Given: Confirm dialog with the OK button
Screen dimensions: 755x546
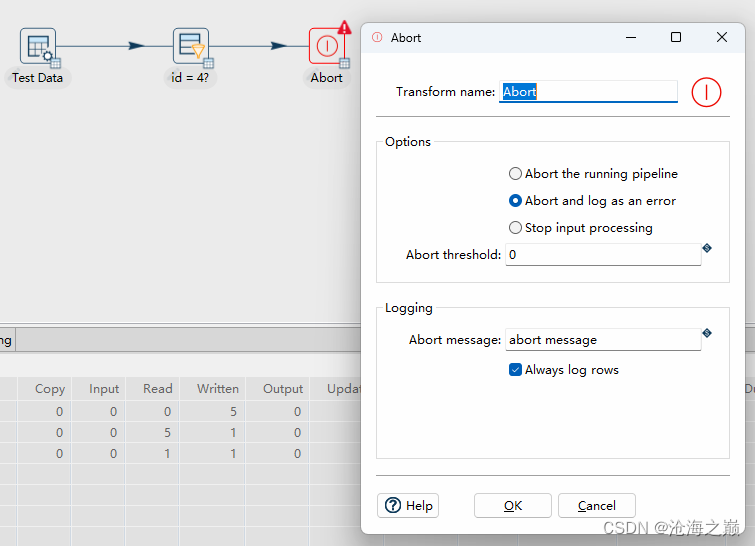Looking at the screenshot, I should (513, 506).
